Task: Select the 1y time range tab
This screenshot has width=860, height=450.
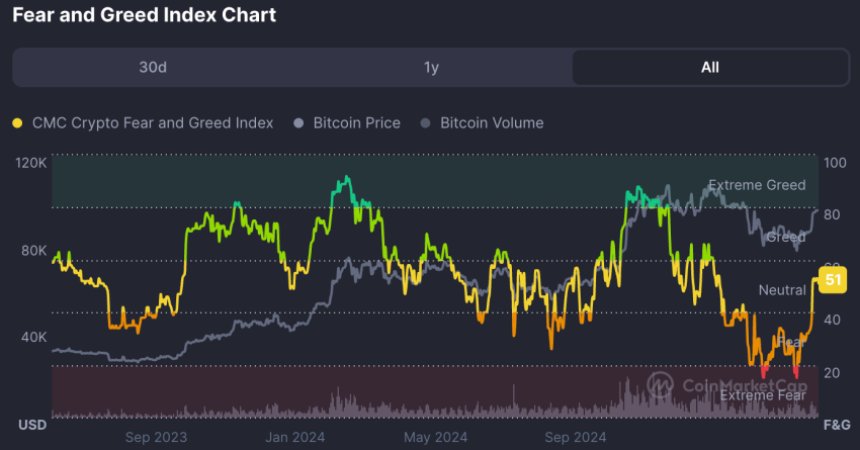Action: click(431, 68)
